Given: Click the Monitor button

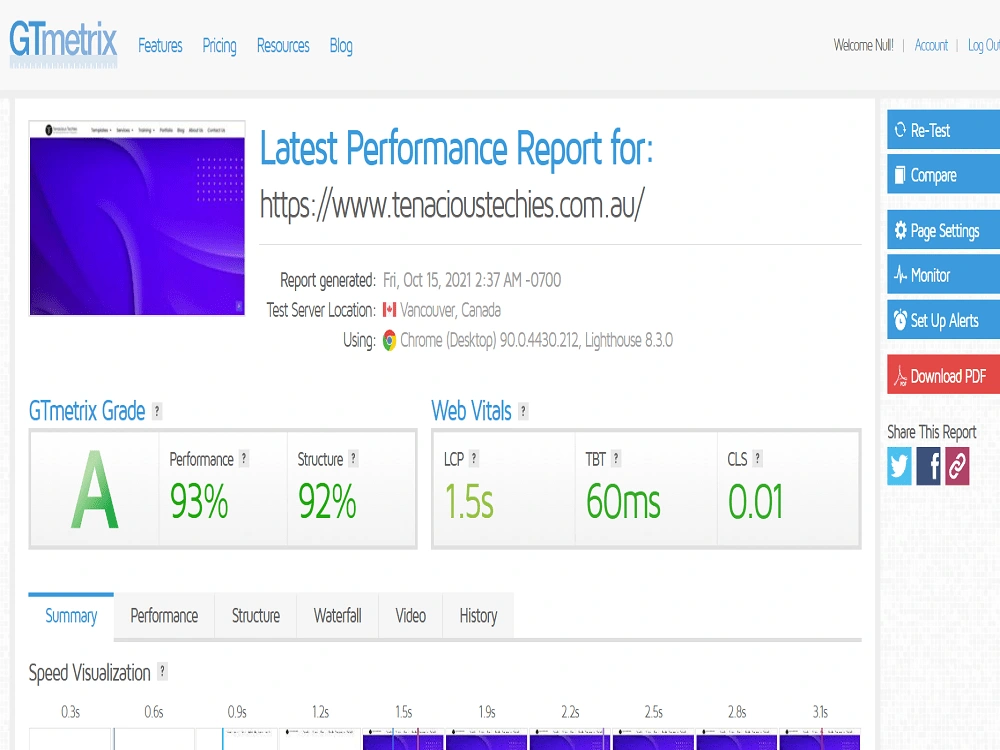Looking at the screenshot, I should pos(943,275).
